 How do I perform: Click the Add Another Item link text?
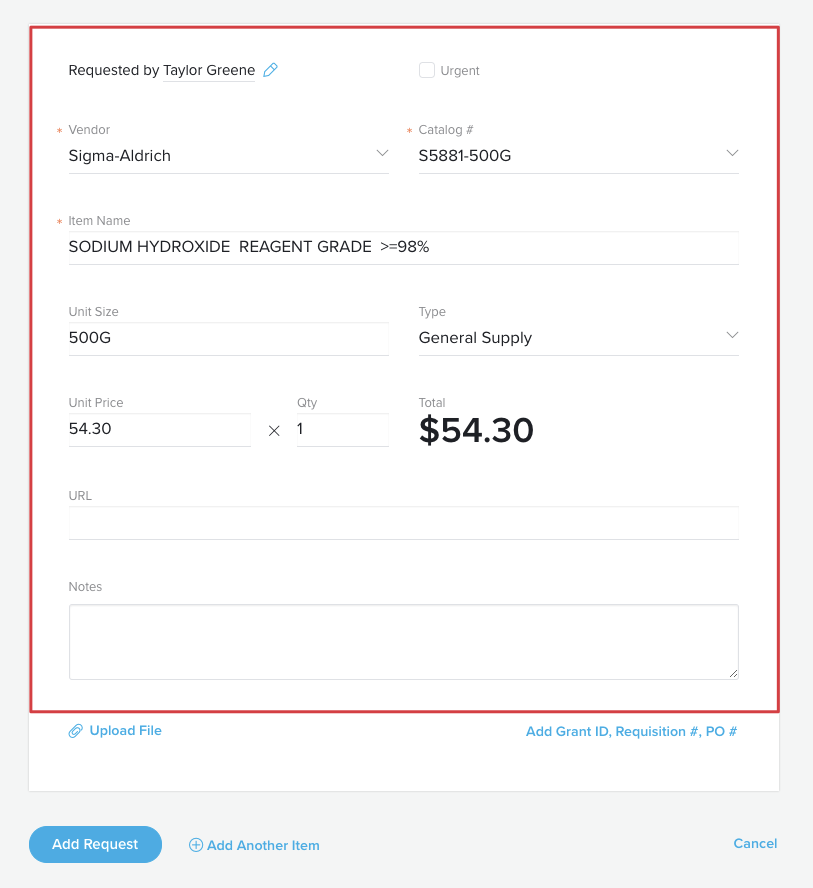point(263,846)
